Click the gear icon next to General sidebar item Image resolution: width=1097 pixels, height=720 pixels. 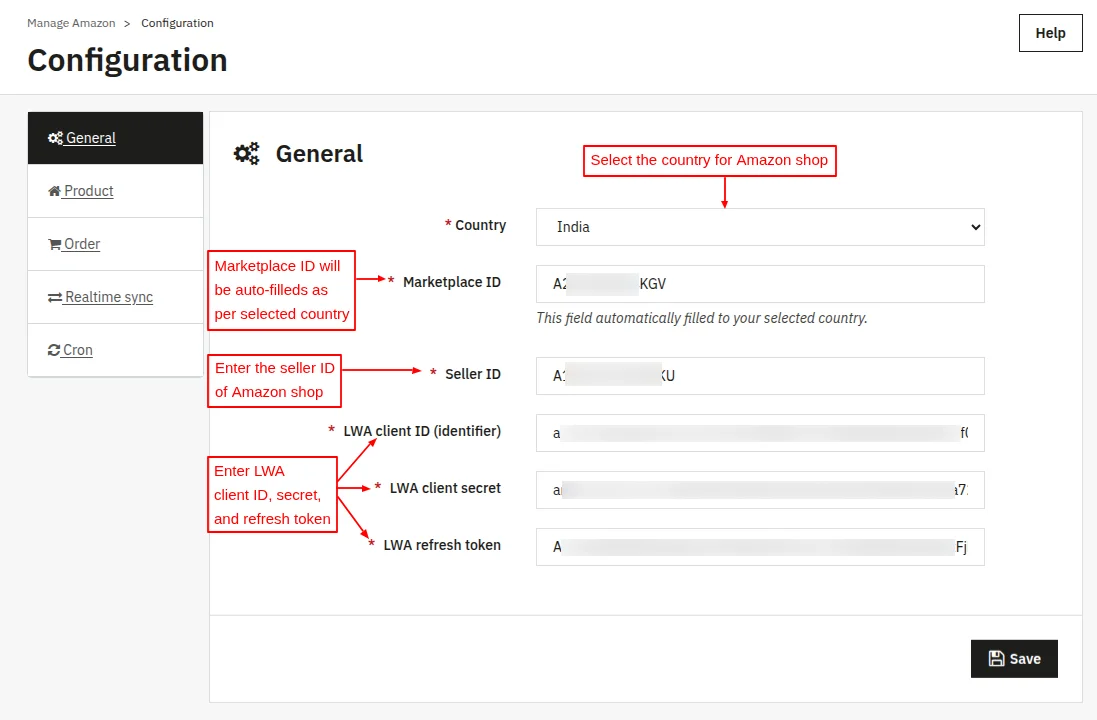click(56, 137)
